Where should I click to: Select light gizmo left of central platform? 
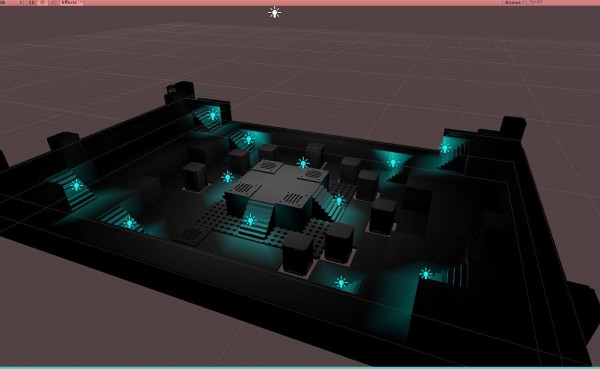point(228,177)
